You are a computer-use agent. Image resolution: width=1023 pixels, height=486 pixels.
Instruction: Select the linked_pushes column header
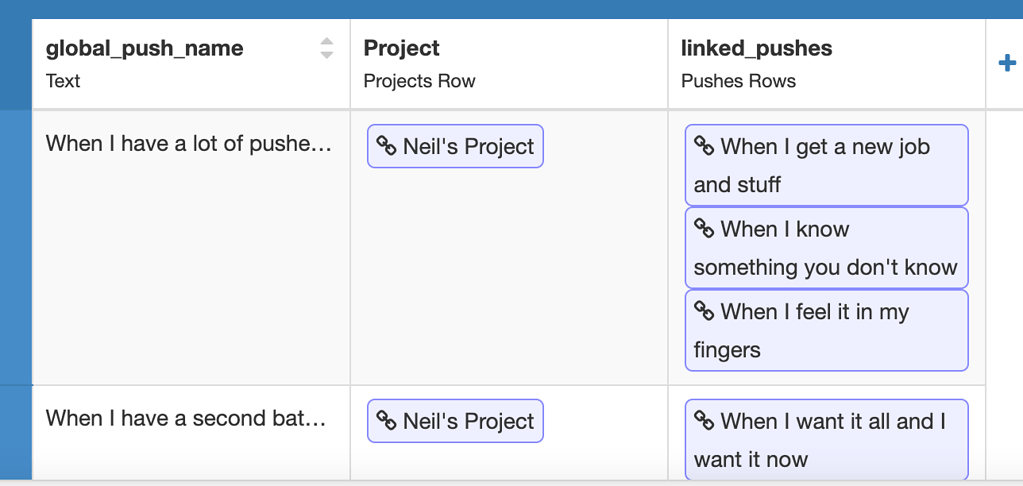click(756, 48)
